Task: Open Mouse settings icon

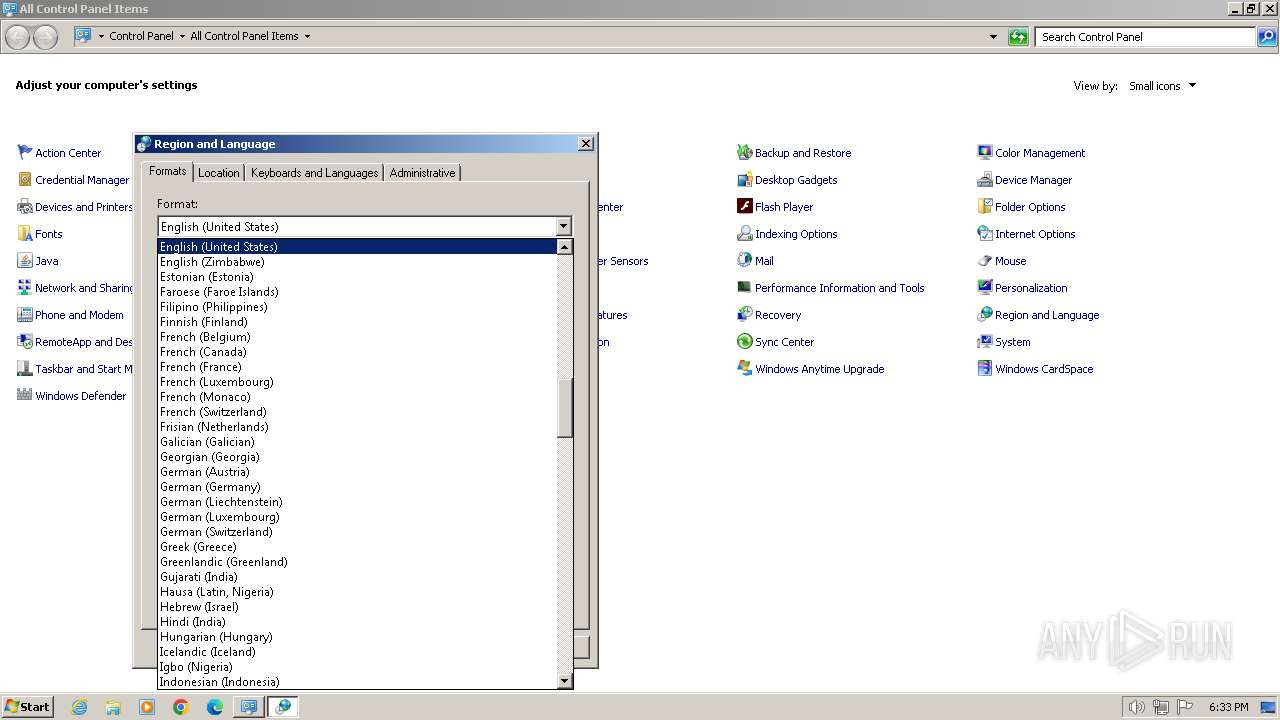Action: 985,261
